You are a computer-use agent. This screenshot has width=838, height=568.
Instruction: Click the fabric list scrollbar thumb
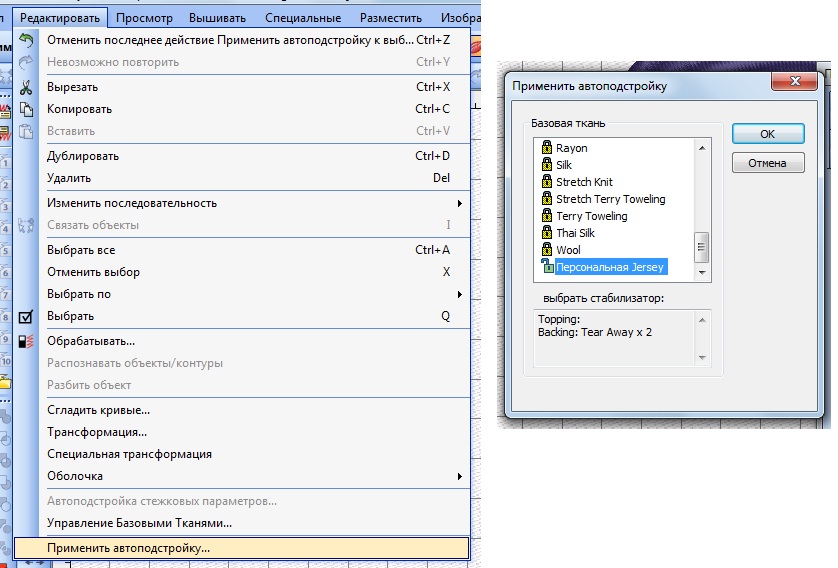point(702,247)
